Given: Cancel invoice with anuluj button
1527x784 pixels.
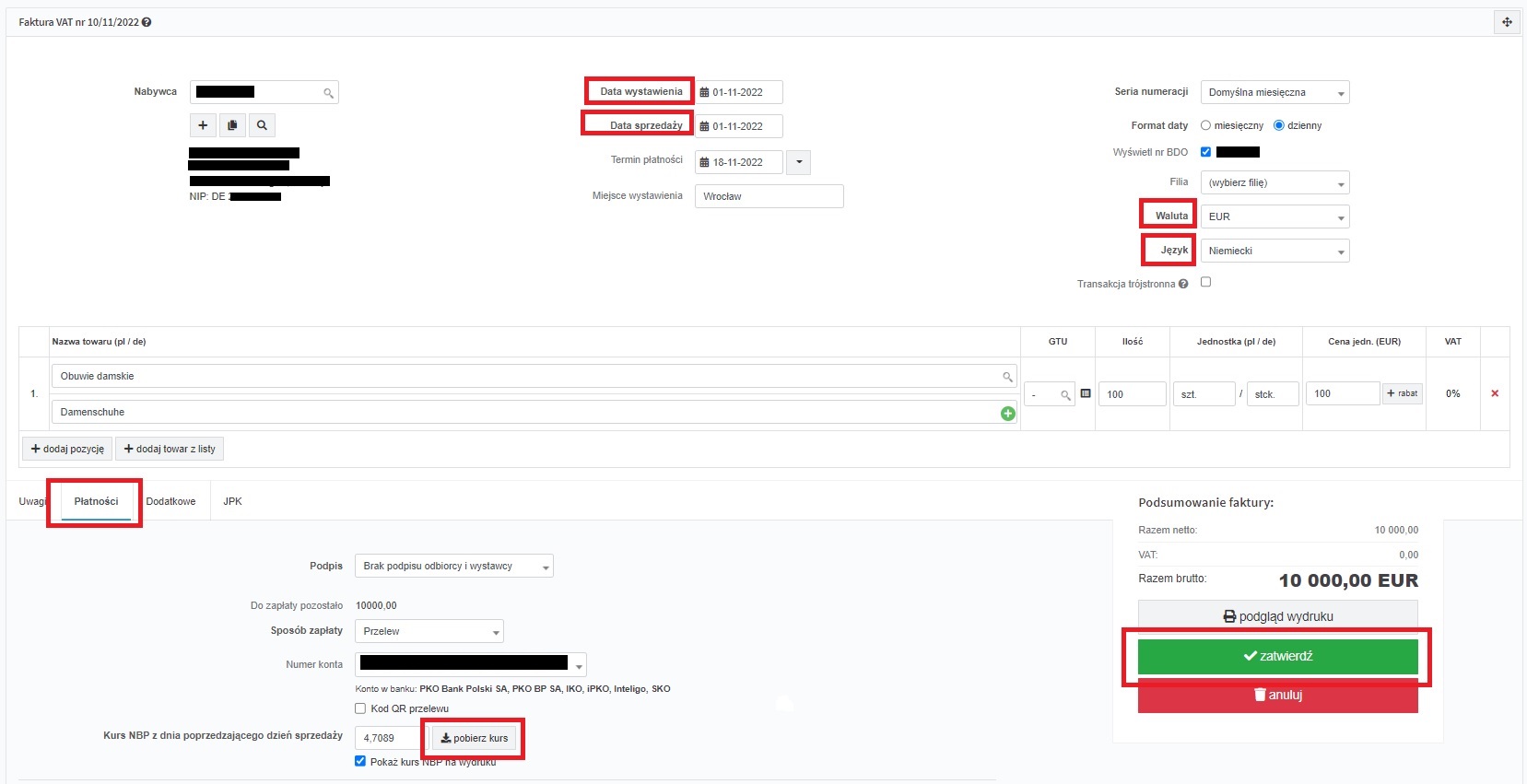Looking at the screenshot, I should coord(1278,696).
